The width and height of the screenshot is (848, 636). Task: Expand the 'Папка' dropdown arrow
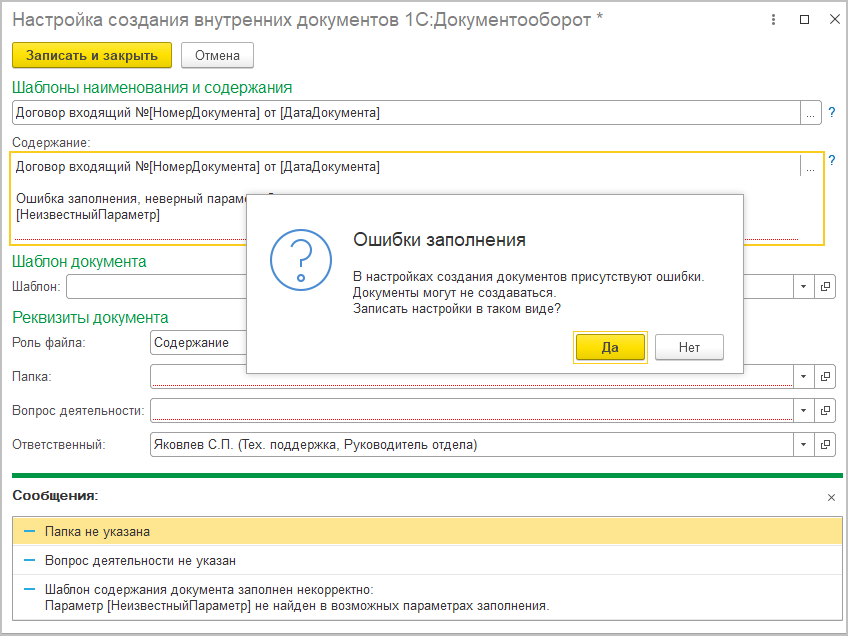coord(803,376)
